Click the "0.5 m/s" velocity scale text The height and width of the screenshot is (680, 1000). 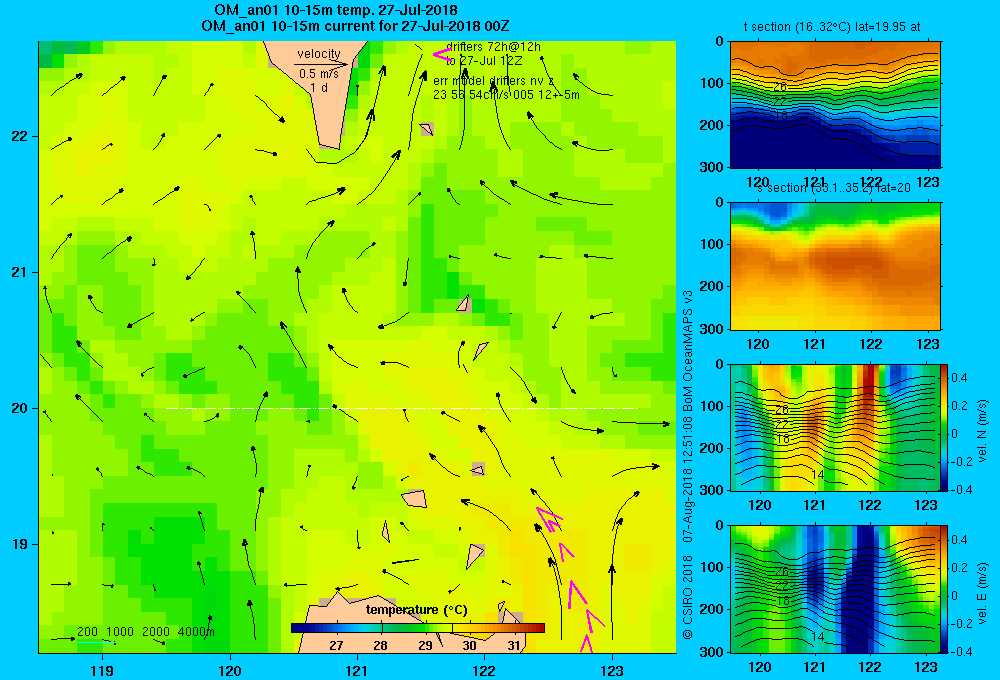click(319, 74)
